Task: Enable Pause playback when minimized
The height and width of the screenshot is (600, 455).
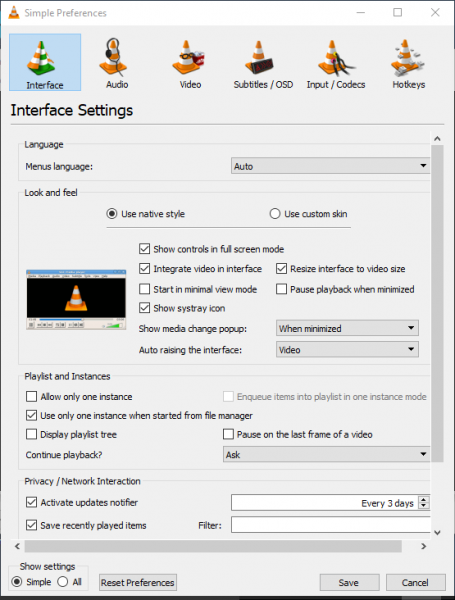Action: click(x=281, y=289)
